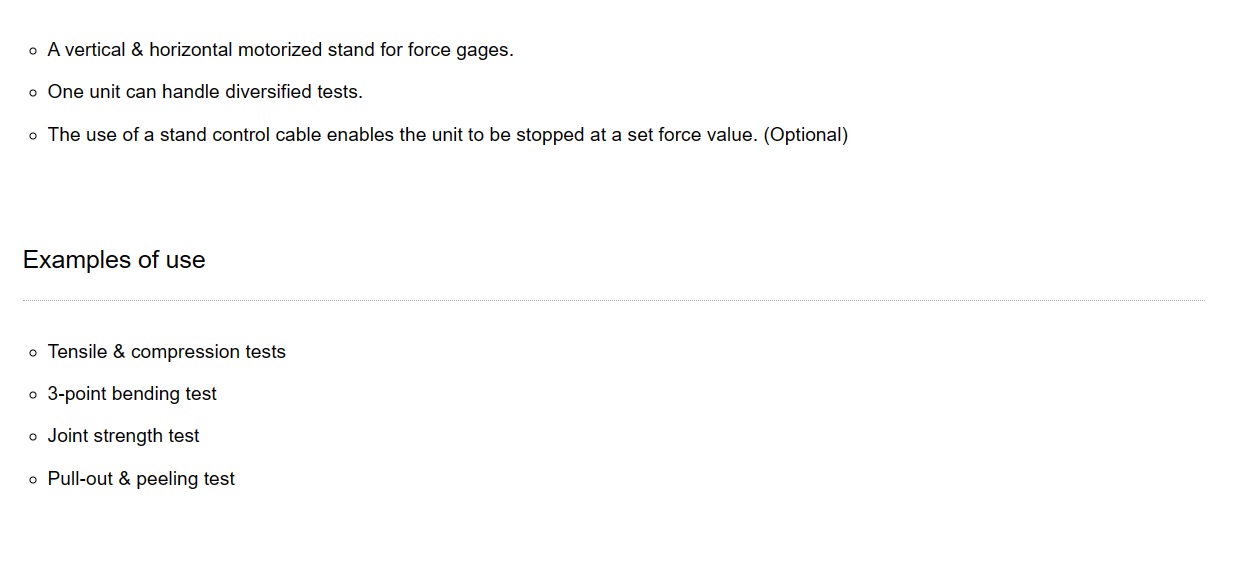Click the "3-point bending test" text

pos(132,394)
